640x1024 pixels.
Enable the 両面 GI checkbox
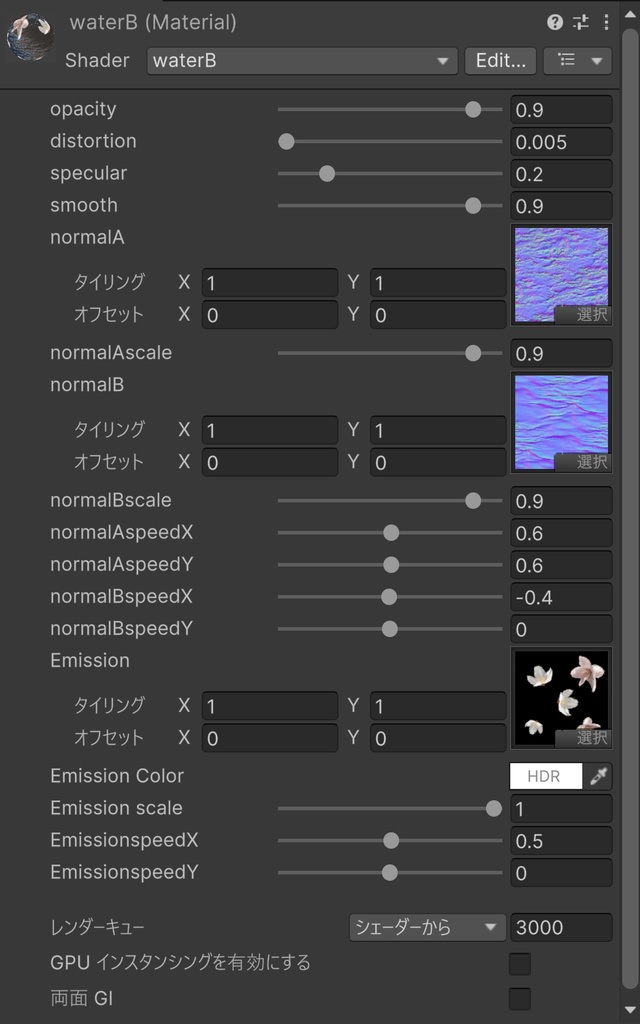[518, 998]
